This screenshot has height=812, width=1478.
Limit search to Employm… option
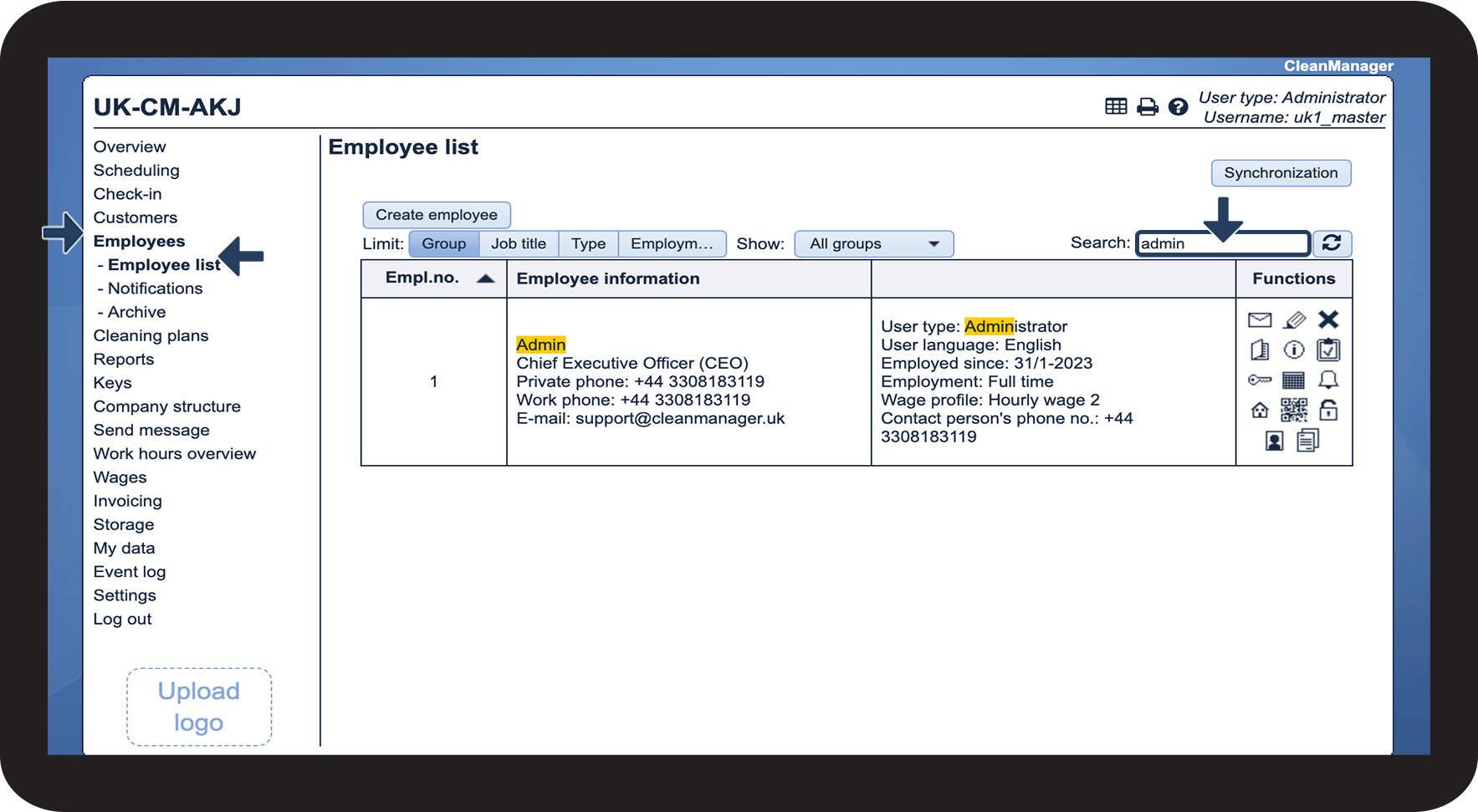(x=672, y=243)
